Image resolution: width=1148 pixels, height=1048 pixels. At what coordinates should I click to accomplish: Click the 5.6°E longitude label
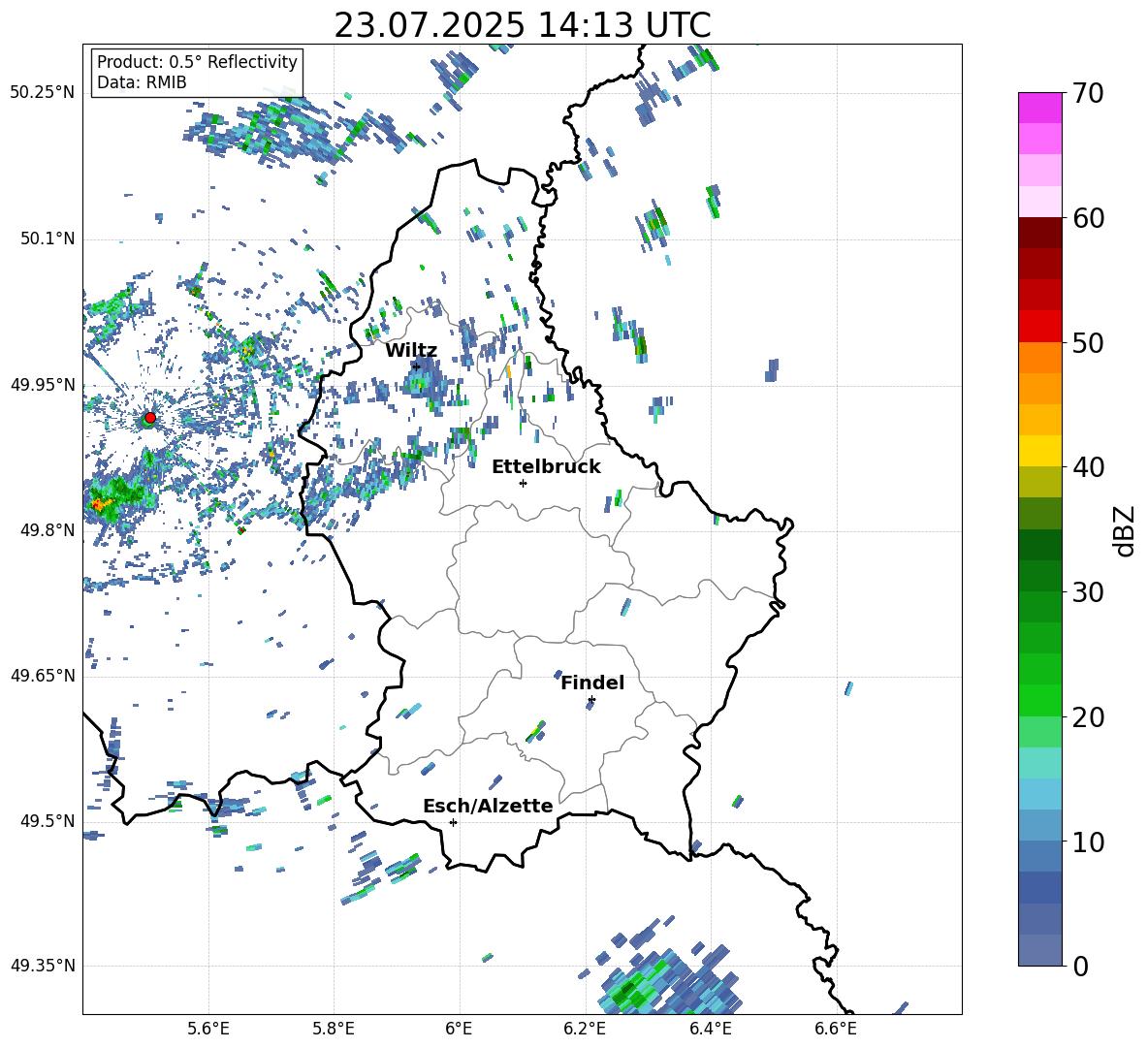208,1029
